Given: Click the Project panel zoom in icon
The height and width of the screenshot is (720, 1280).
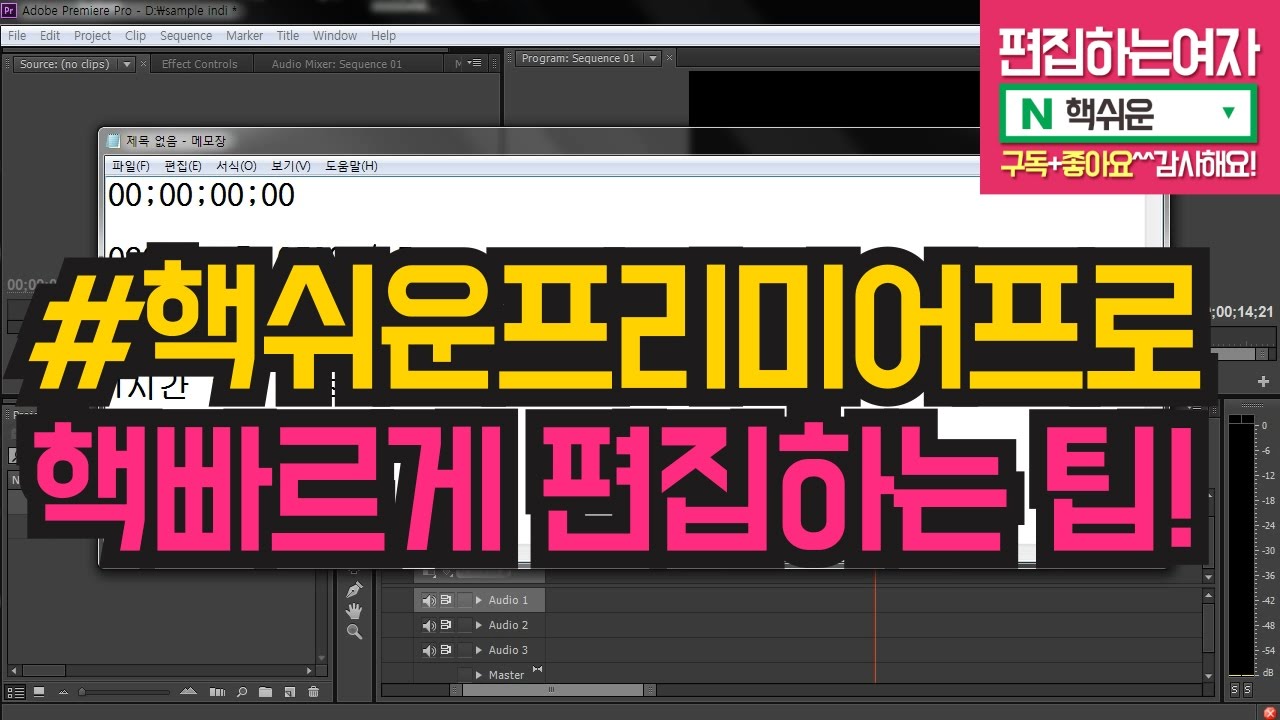Looking at the screenshot, I should point(188,692).
